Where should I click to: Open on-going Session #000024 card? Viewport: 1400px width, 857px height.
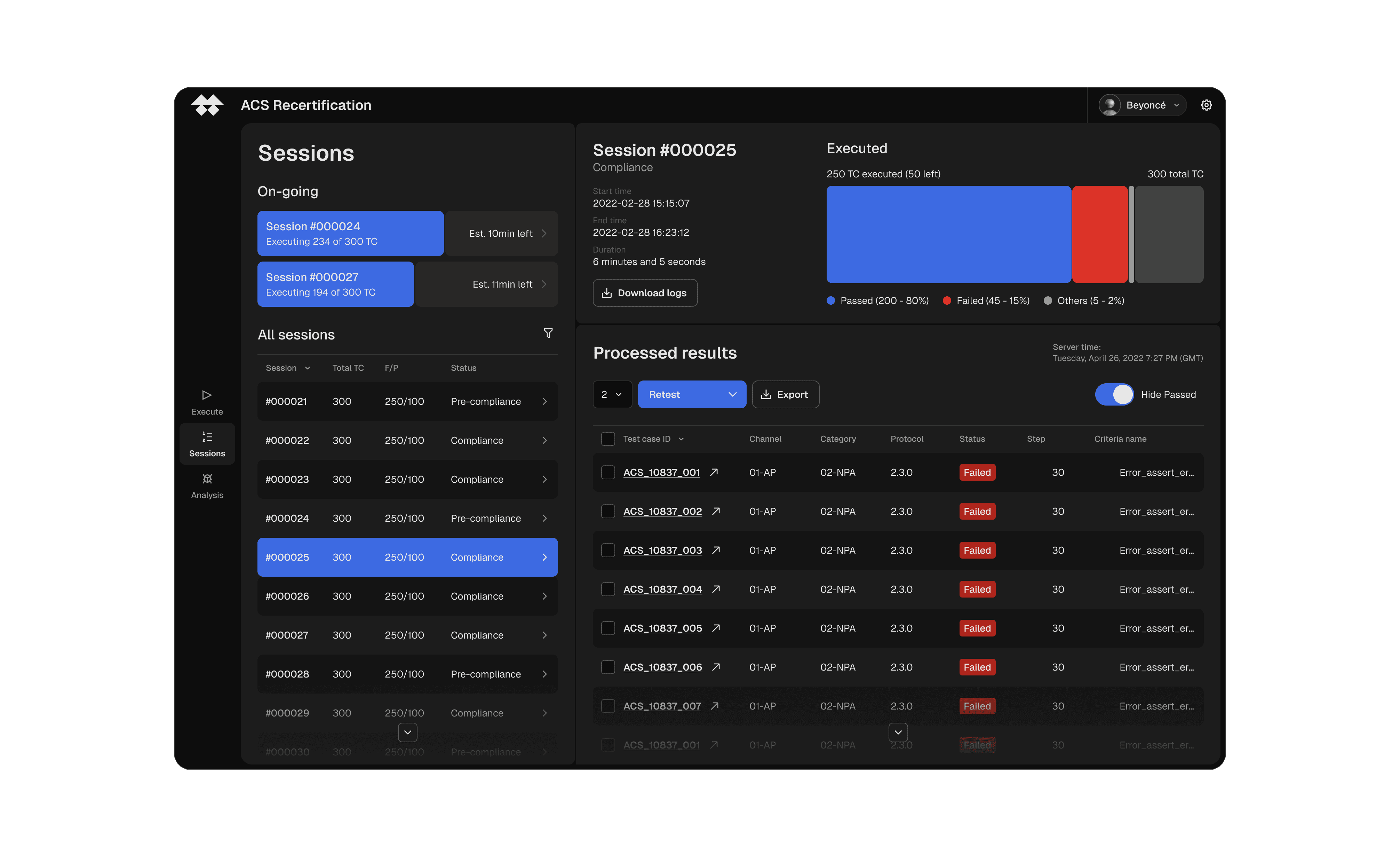[x=350, y=233]
